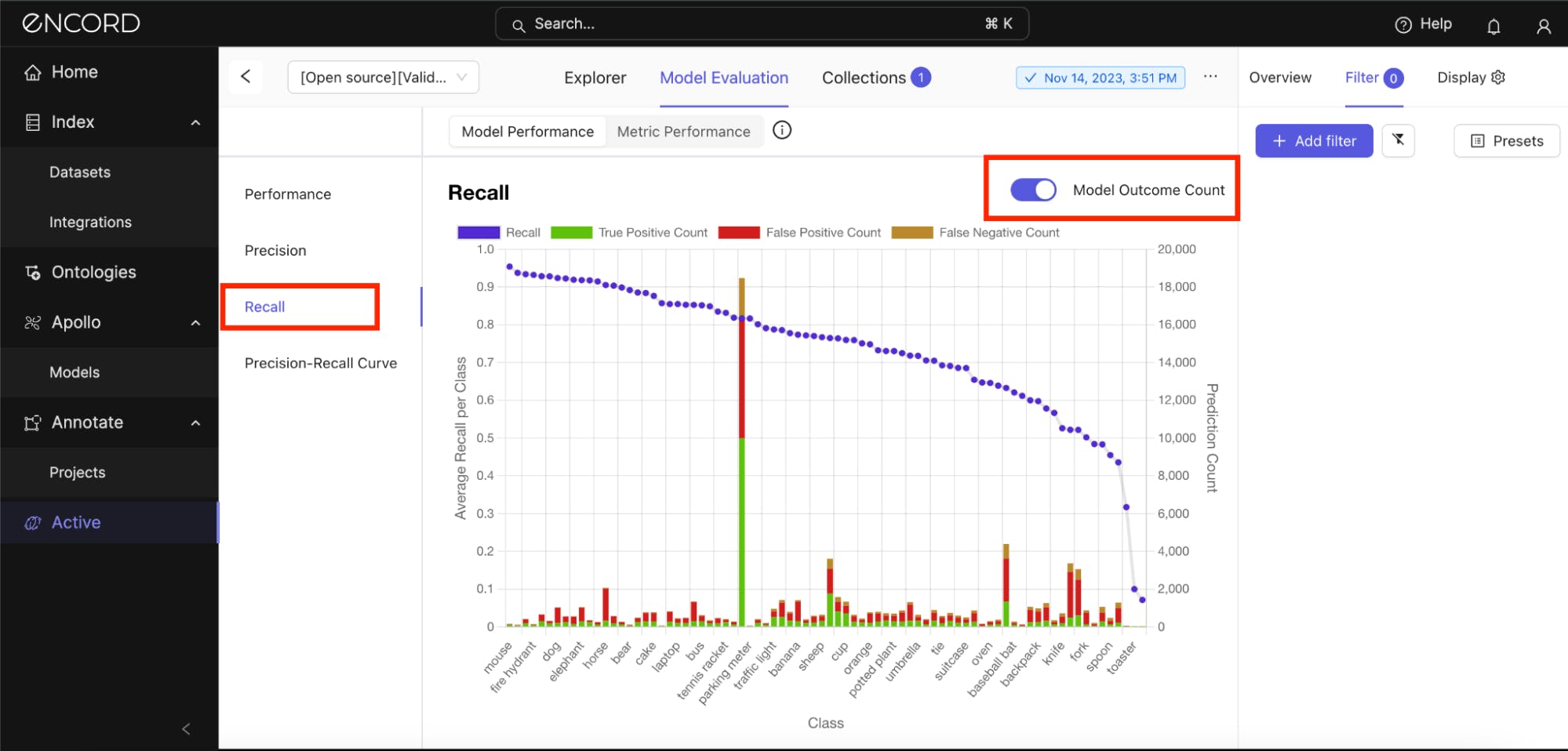Clear filters using the crossed filter icon
Screen dimensions: 1568x751
coord(1399,140)
